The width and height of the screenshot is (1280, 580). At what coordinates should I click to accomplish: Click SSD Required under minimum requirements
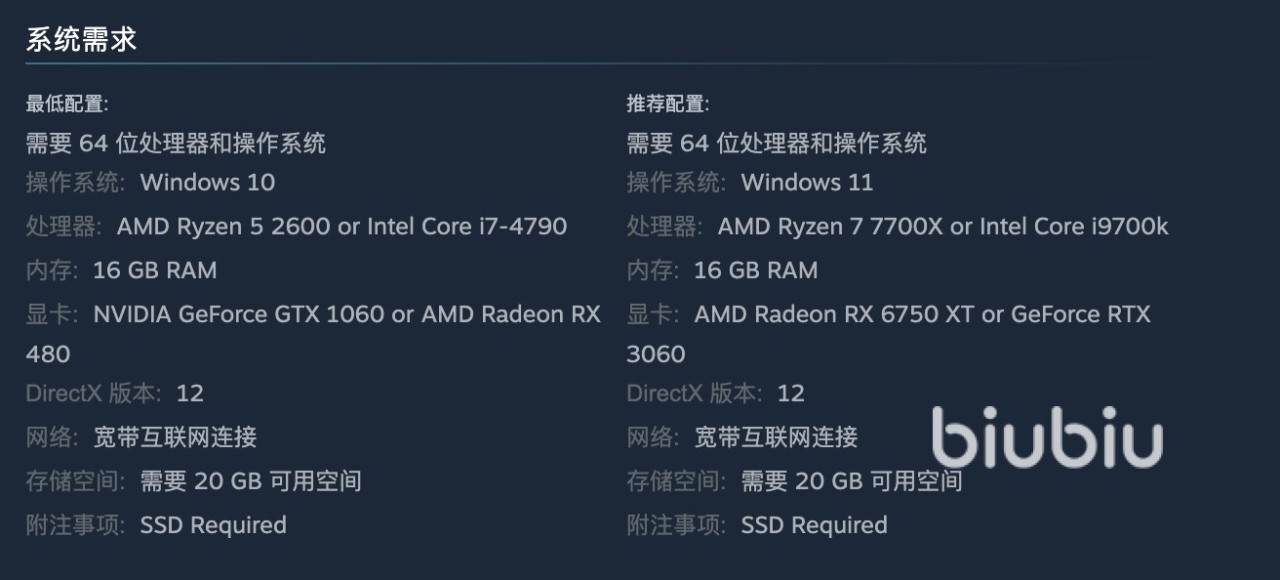tap(213, 525)
